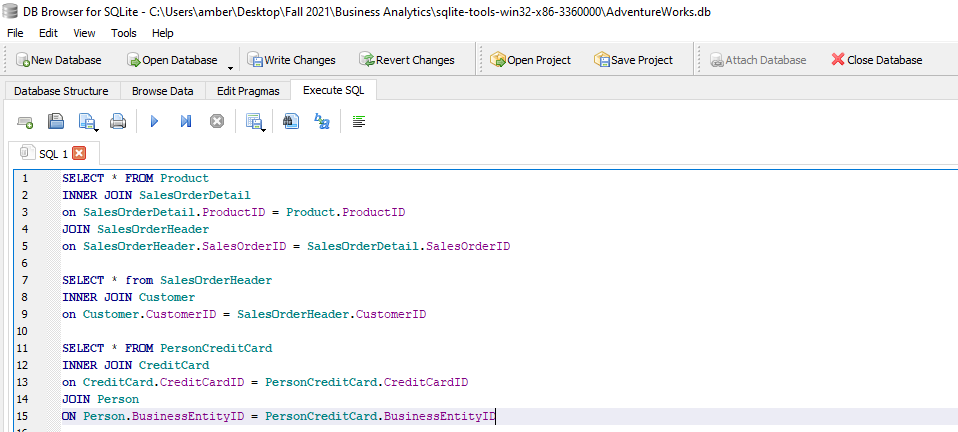This screenshot has width=958, height=432.
Task: Switch to Database Structure tab
Action: tap(61, 91)
